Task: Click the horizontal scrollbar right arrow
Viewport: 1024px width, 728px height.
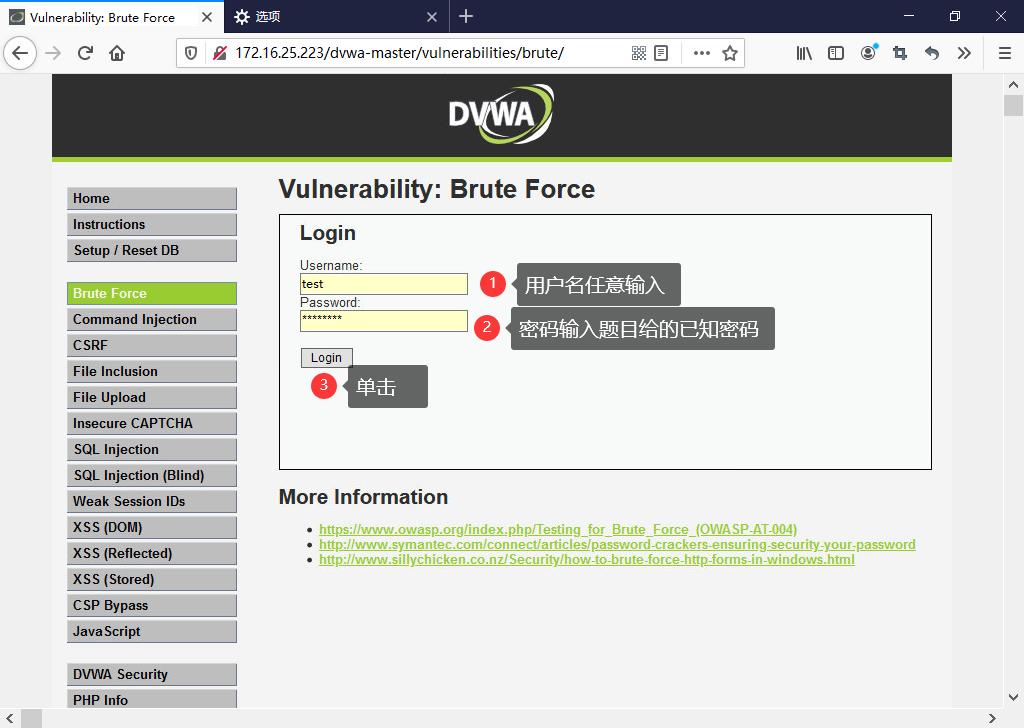Action: (992, 718)
